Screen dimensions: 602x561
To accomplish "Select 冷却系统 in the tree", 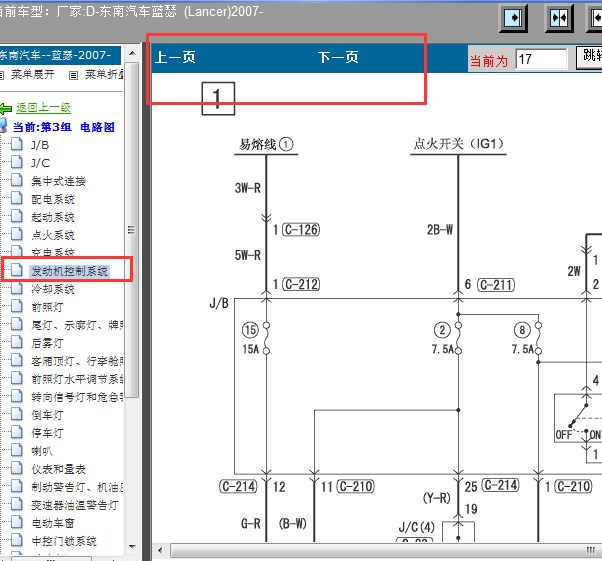I will click(53, 289).
